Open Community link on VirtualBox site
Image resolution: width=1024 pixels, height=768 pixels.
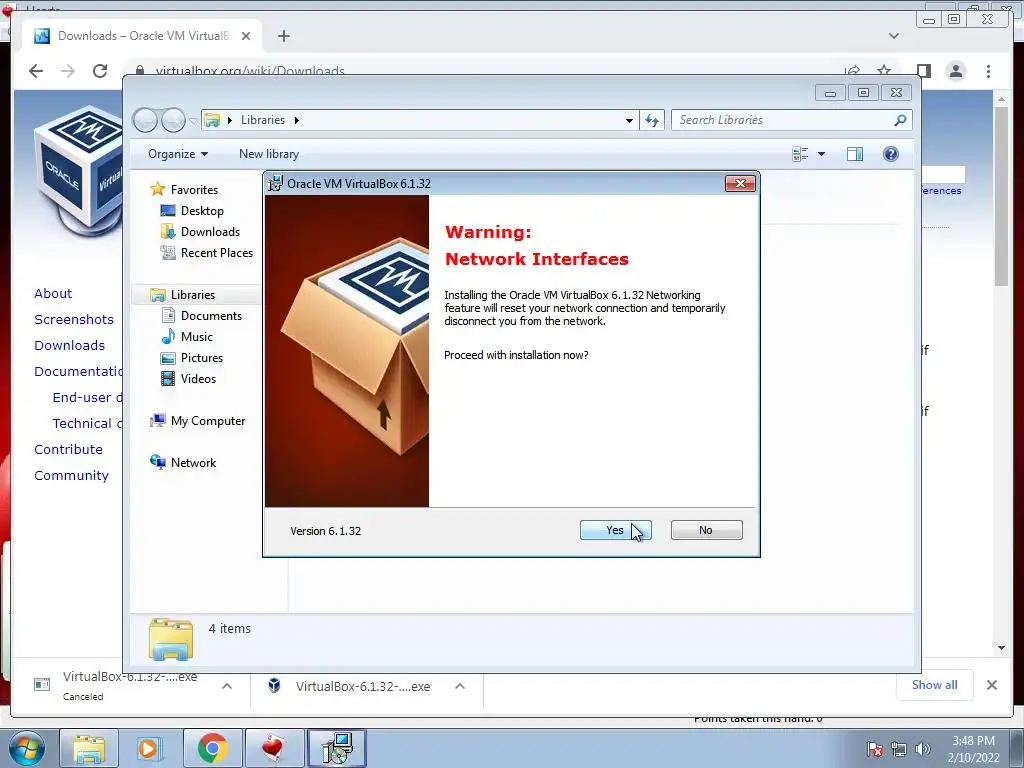coord(71,476)
